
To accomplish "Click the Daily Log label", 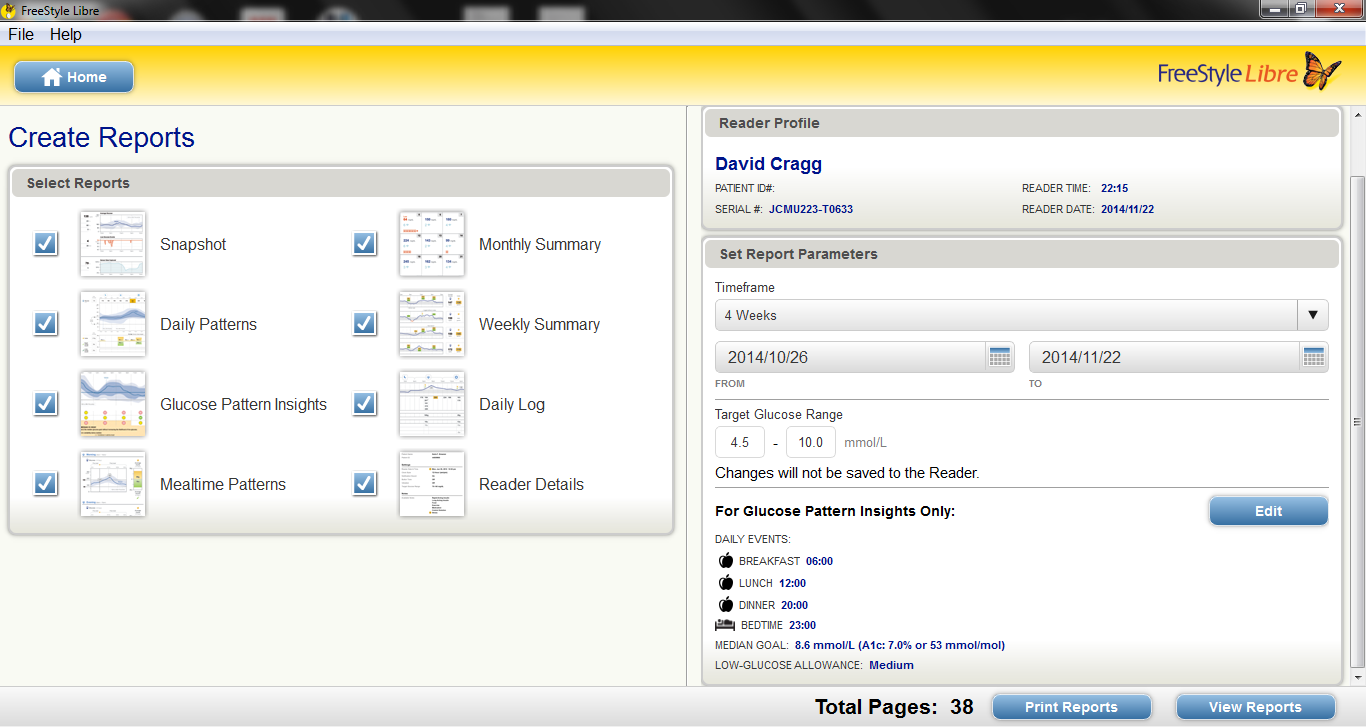I will tap(512, 404).
